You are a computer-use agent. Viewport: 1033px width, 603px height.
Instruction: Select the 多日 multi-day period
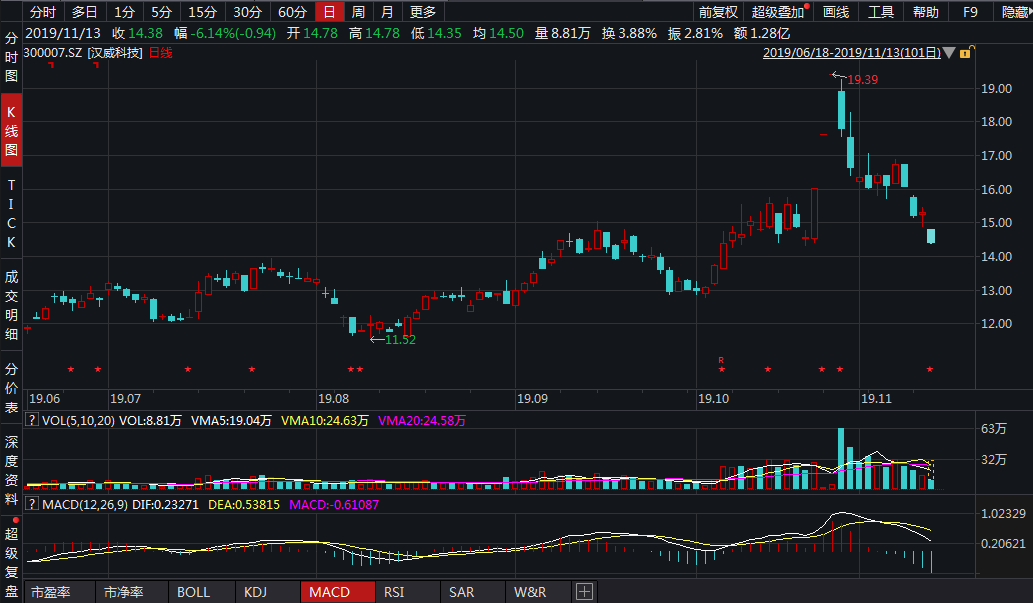point(84,12)
